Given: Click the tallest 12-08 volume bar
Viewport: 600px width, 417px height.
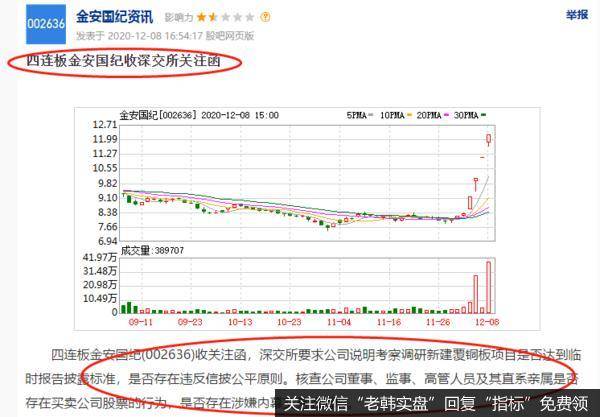Looking at the screenshot, I should click(x=489, y=288).
